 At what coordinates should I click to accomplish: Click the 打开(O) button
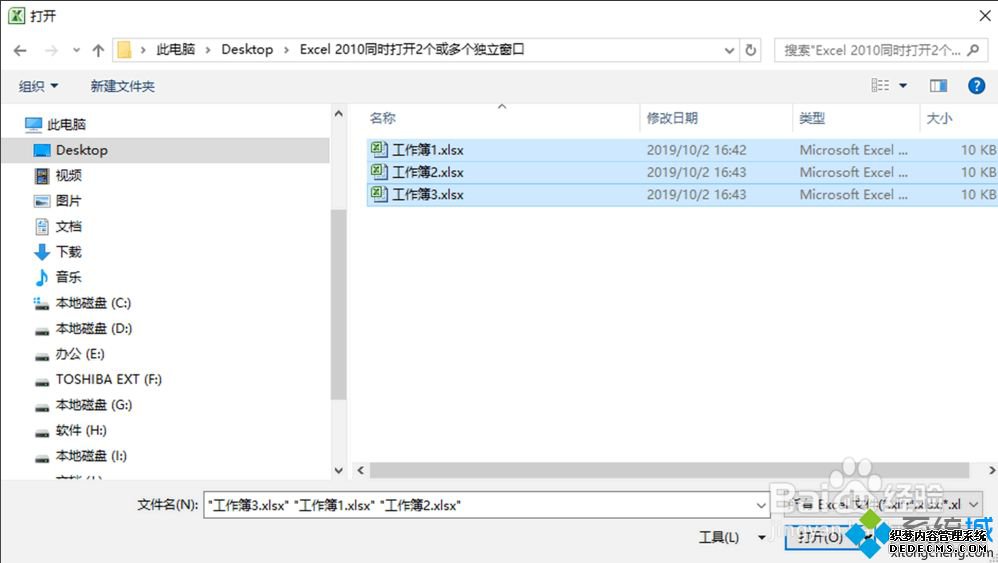822,538
